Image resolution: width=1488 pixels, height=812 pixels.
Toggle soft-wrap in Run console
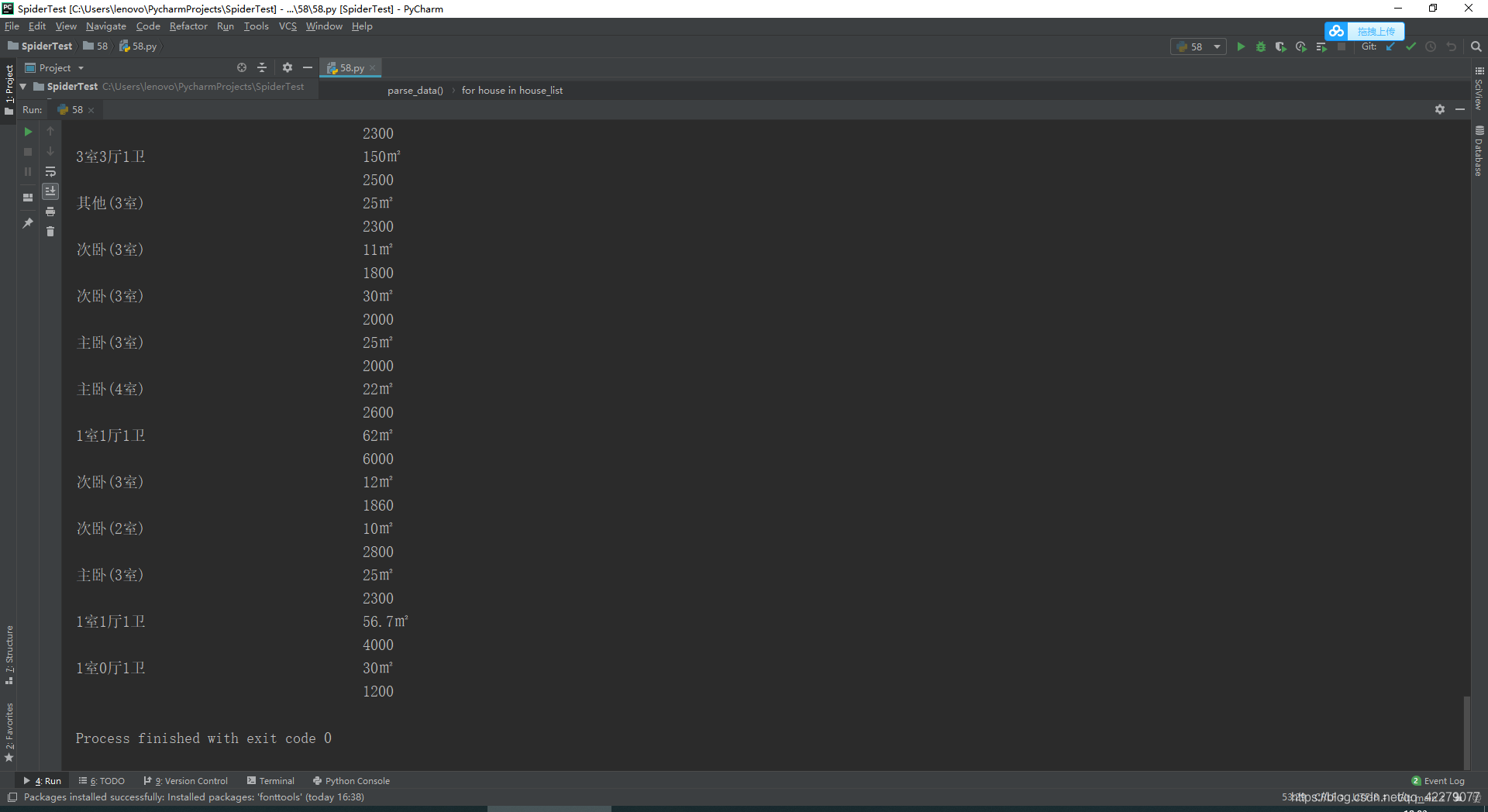pyautogui.click(x=50, y=172)
